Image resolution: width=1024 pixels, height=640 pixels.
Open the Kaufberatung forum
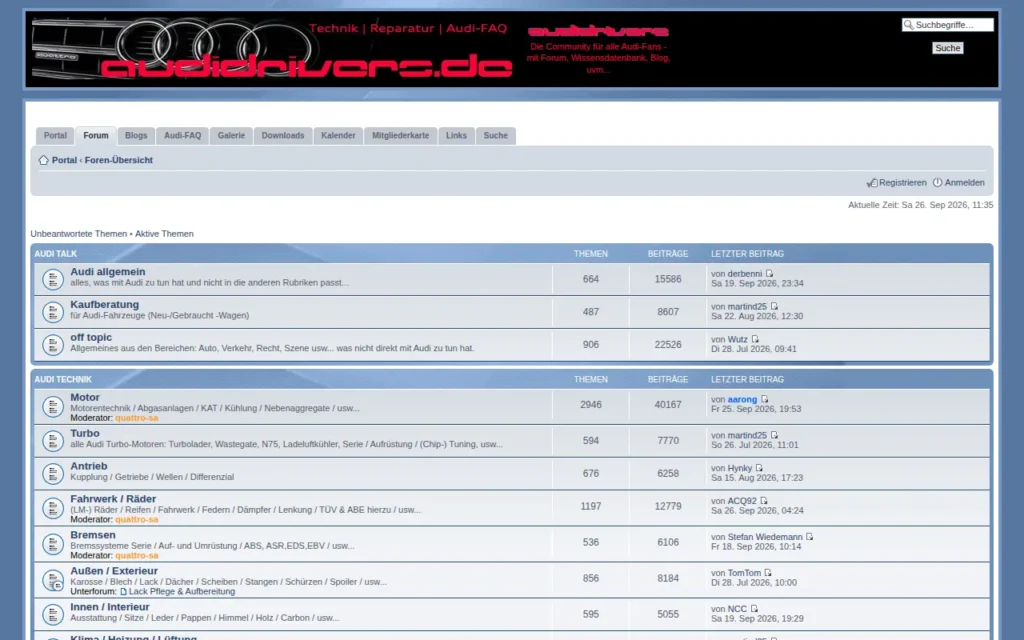pos(104,304)
